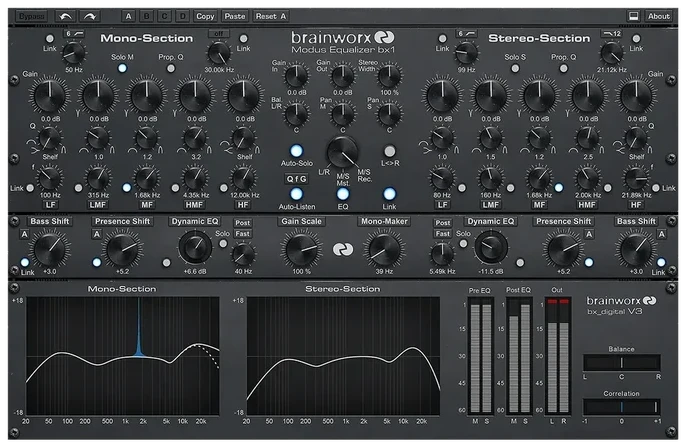Click the Mono-Maker knob
686x447 pixels.
[x=384, y=249]
